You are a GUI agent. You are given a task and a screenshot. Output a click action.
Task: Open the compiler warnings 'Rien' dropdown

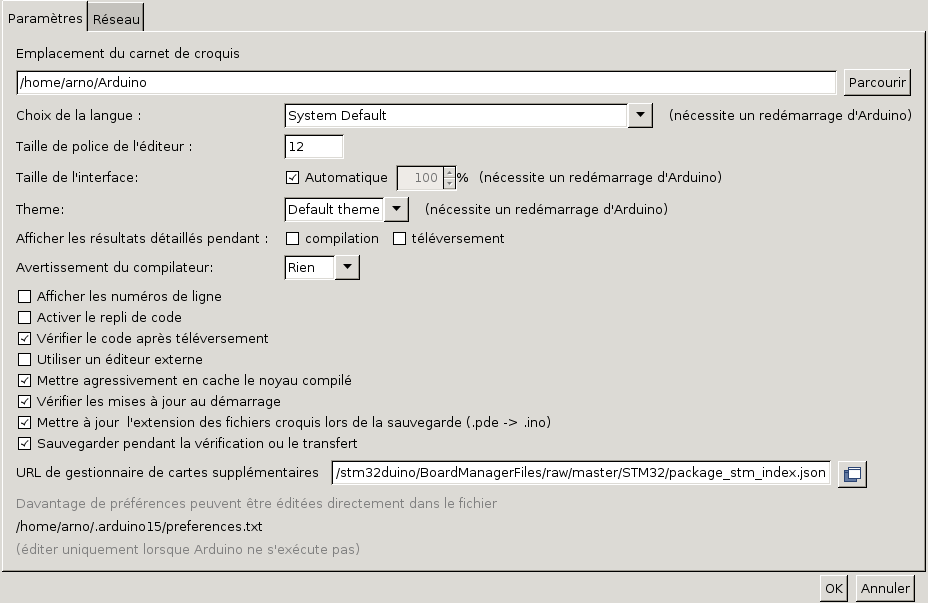click(x=346, y=268)
